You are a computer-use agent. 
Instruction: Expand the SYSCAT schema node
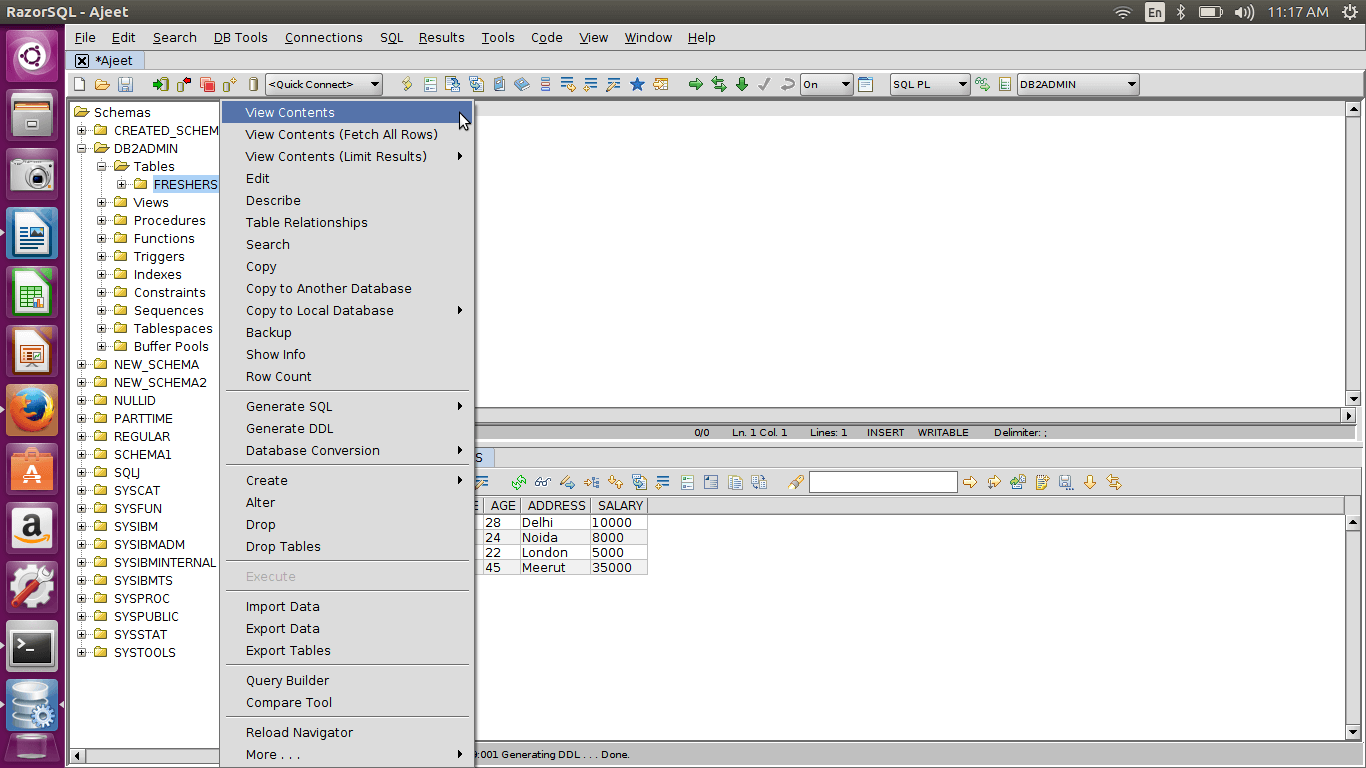[82, 490]
